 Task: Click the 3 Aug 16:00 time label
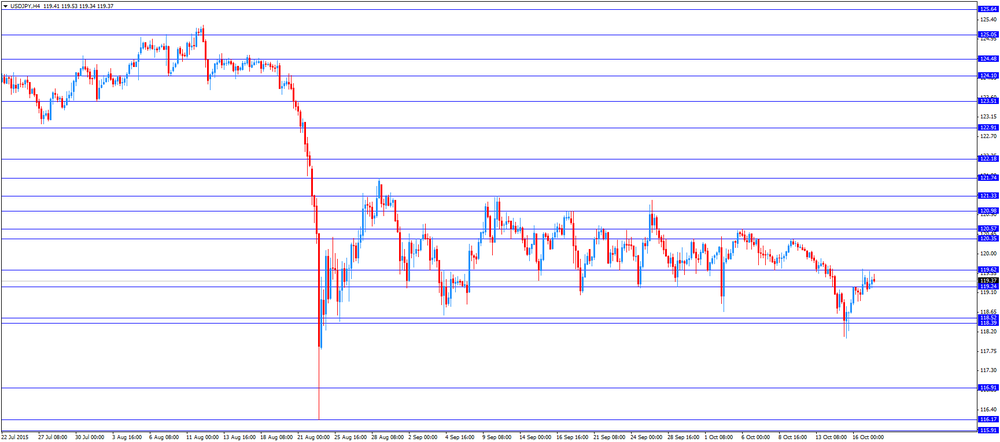coord(127,438)
